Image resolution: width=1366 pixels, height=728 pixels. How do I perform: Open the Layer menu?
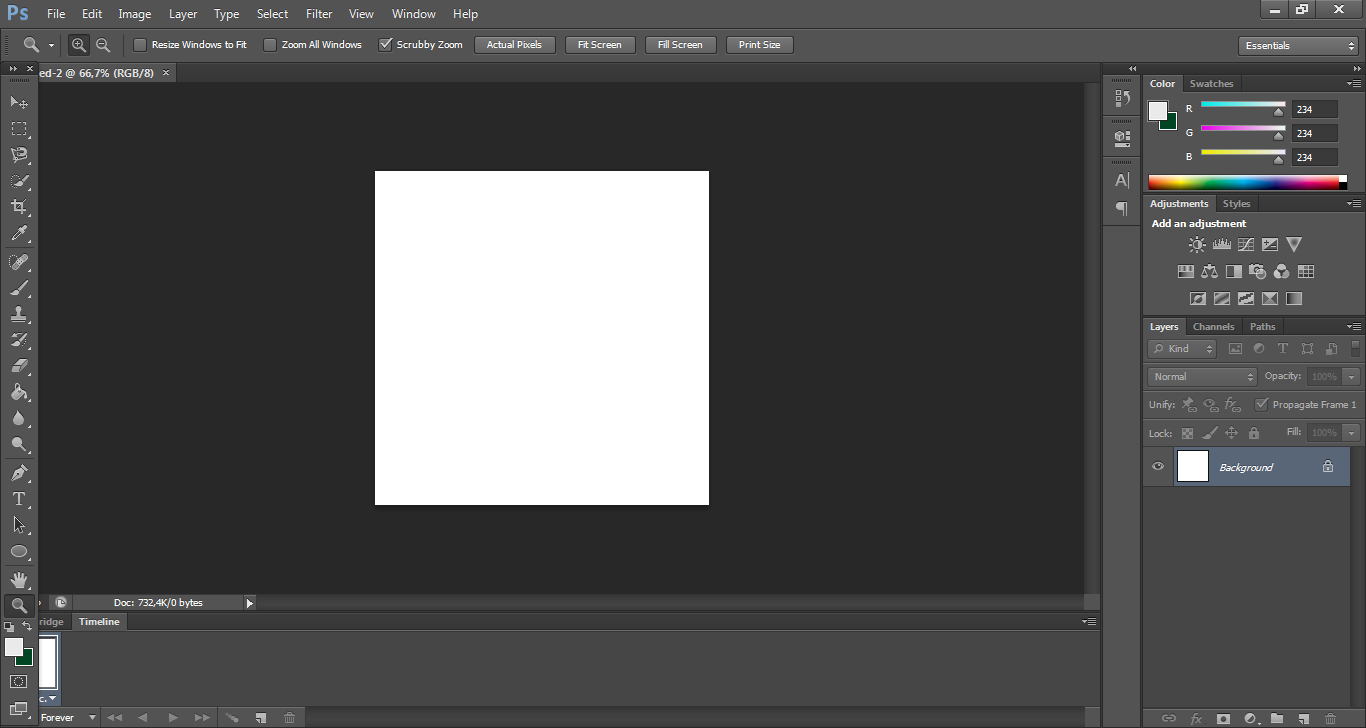click(x=183, y=14)
